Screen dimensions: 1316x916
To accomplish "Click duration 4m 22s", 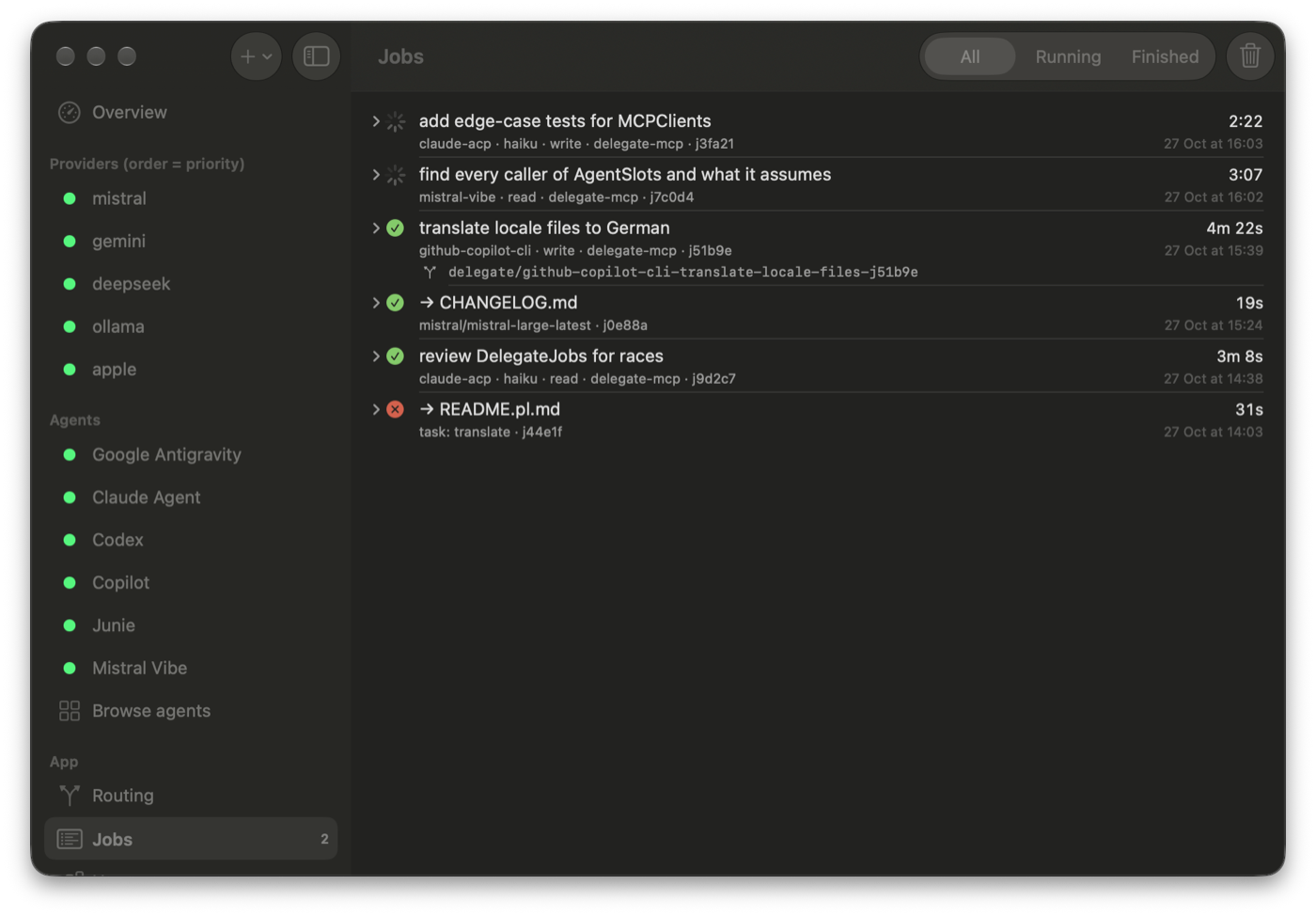I will [1234, 229].
